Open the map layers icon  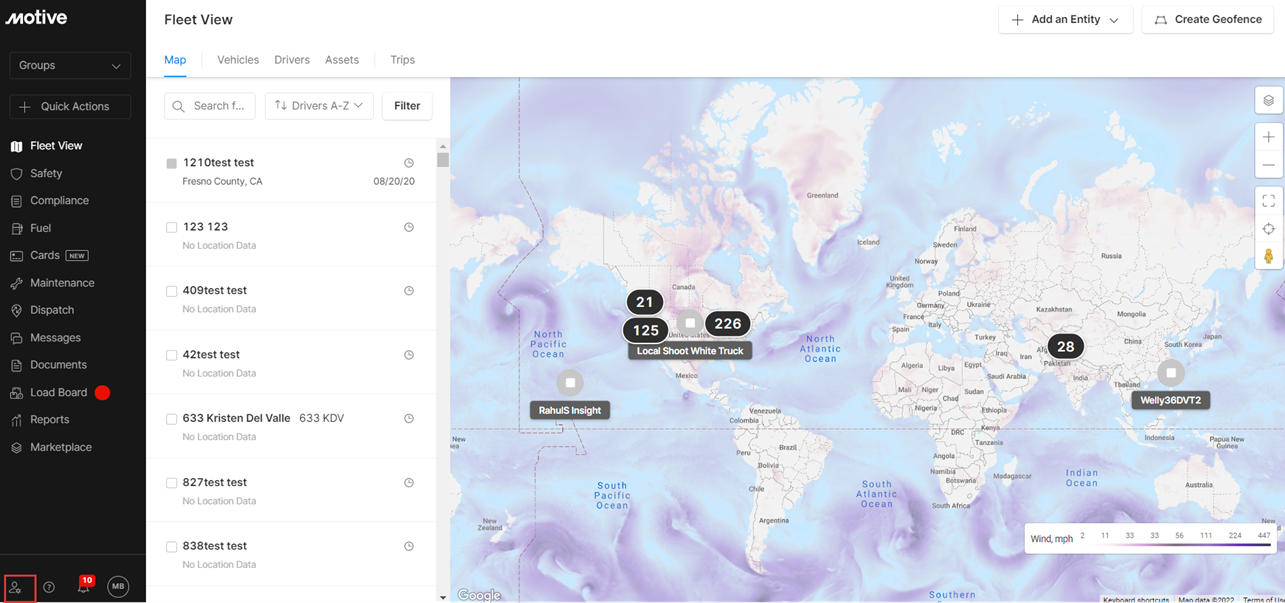click(1268, 100)
